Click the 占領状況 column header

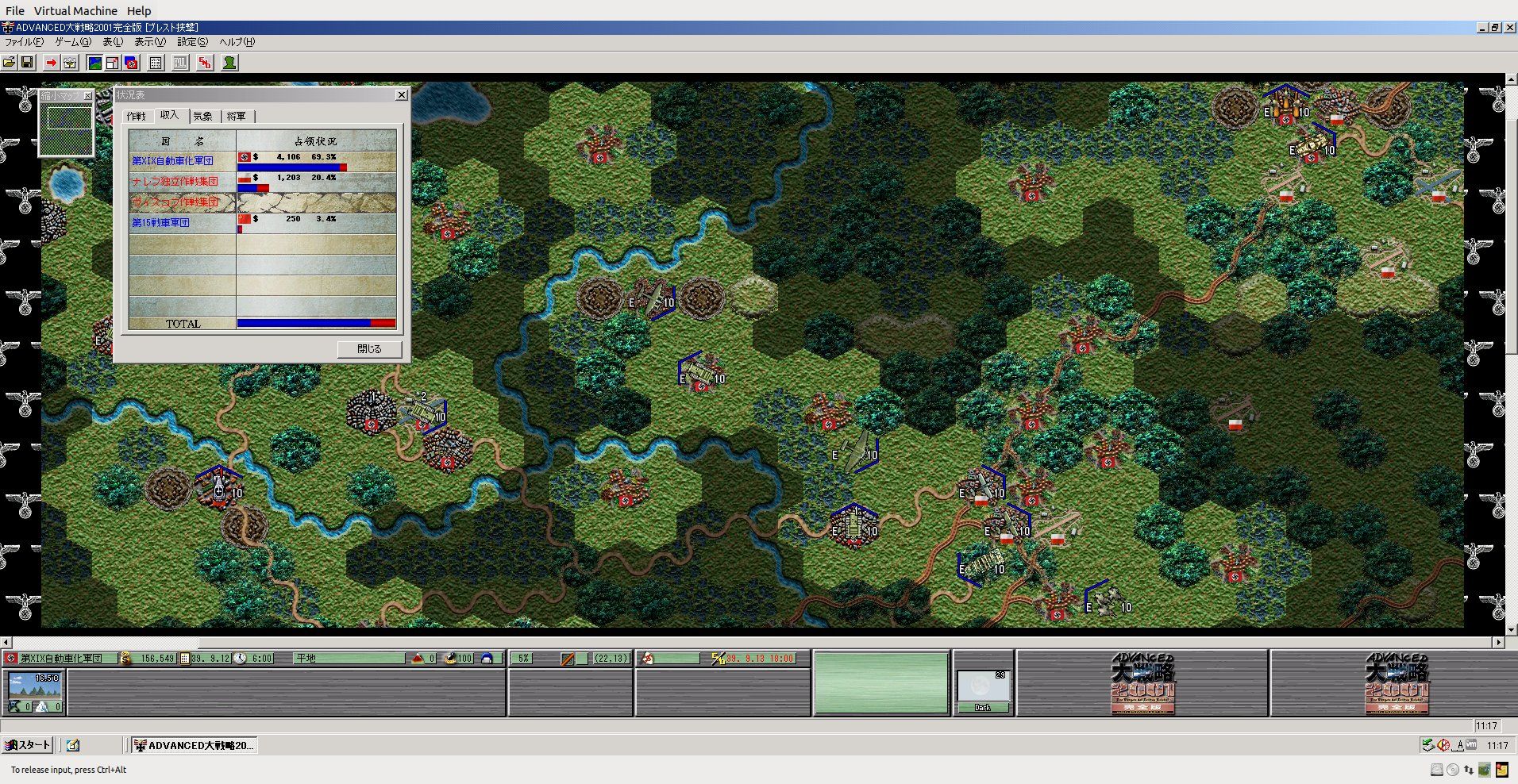(x=316, y=141)
